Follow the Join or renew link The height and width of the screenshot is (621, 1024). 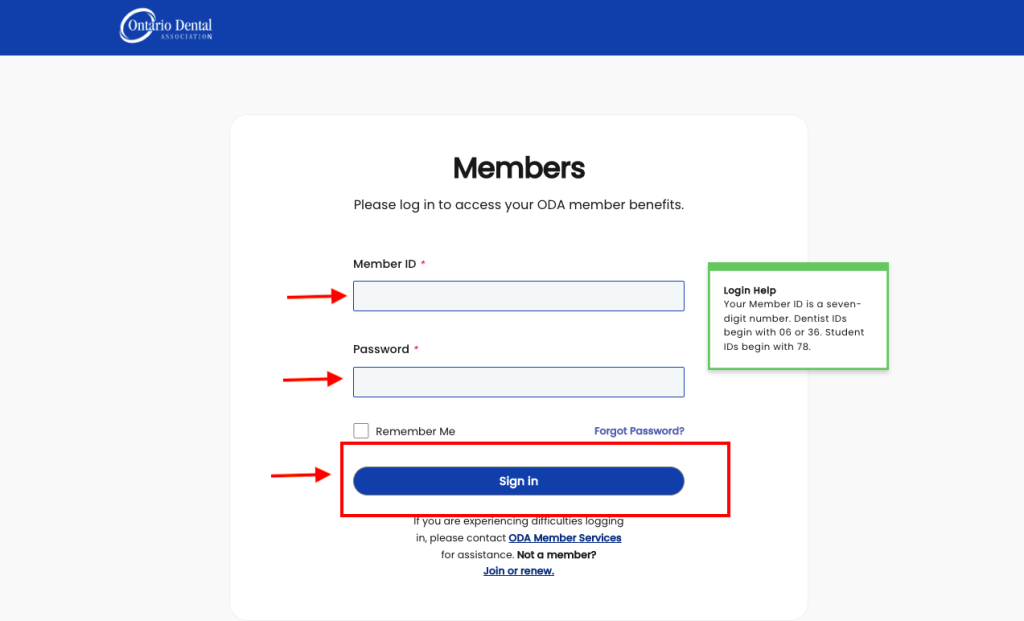coord(519,571)
